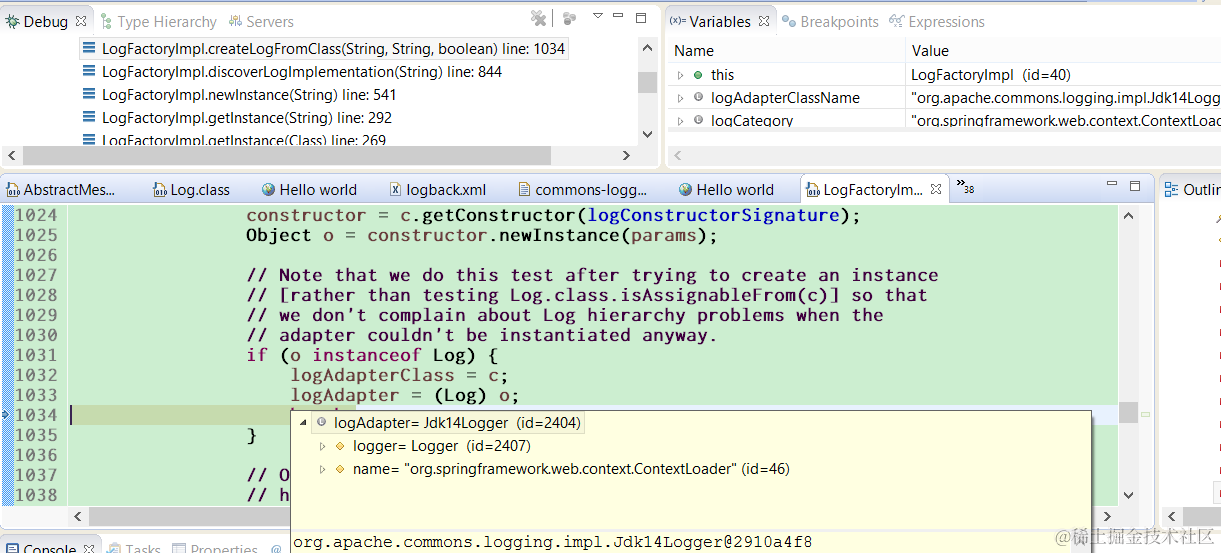Click left arrow of editor horizontal scrollbar
The height and width of the screenshot is (553, 1221).
pos(79,515)
